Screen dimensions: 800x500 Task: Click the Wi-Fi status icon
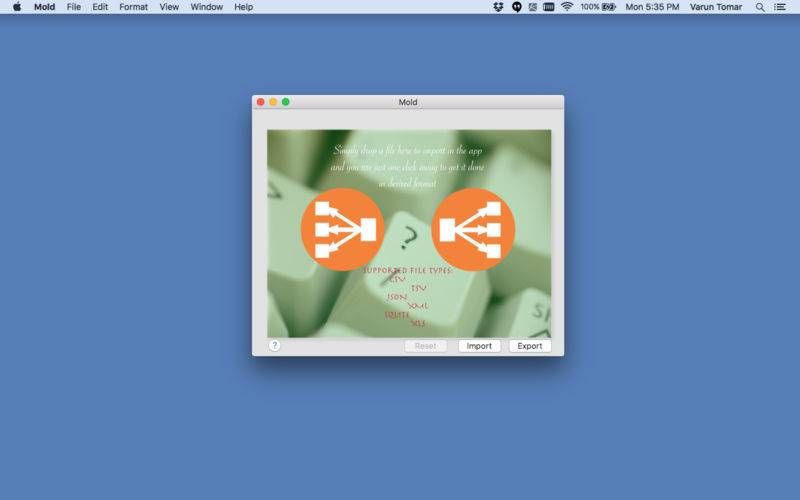pos(567,7)
